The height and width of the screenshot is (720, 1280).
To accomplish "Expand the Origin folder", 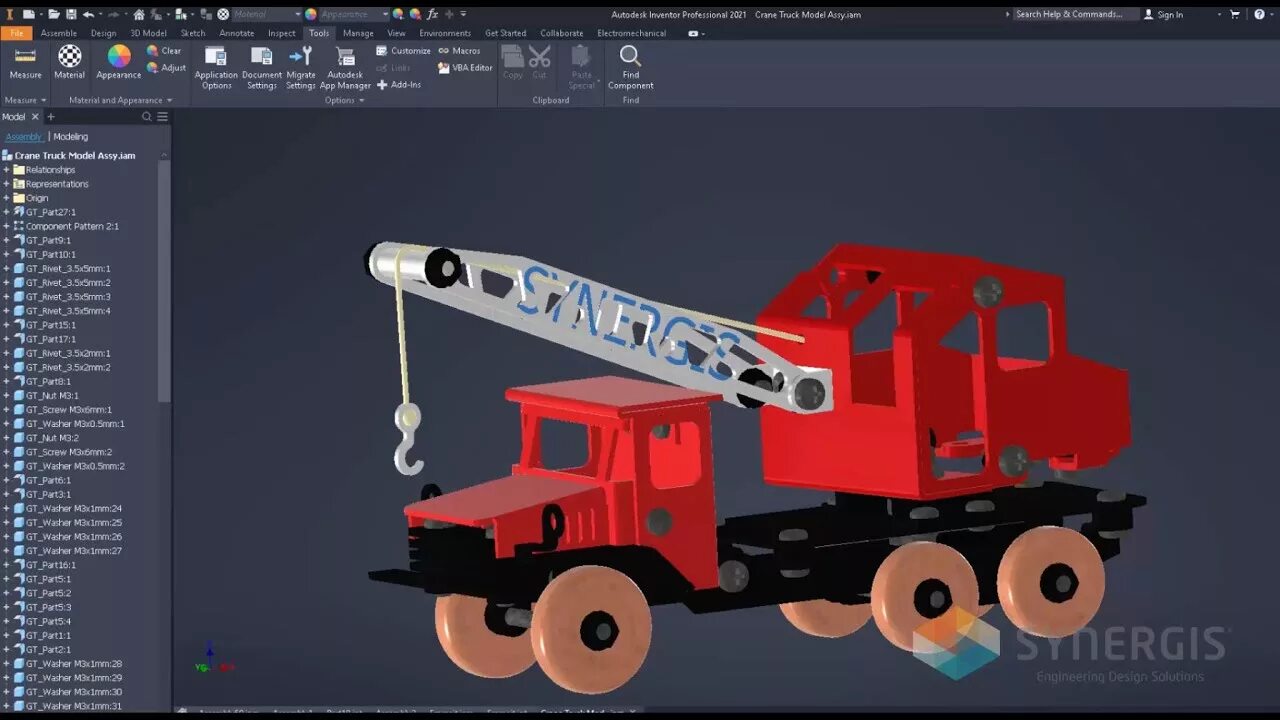I will [6, 198].
